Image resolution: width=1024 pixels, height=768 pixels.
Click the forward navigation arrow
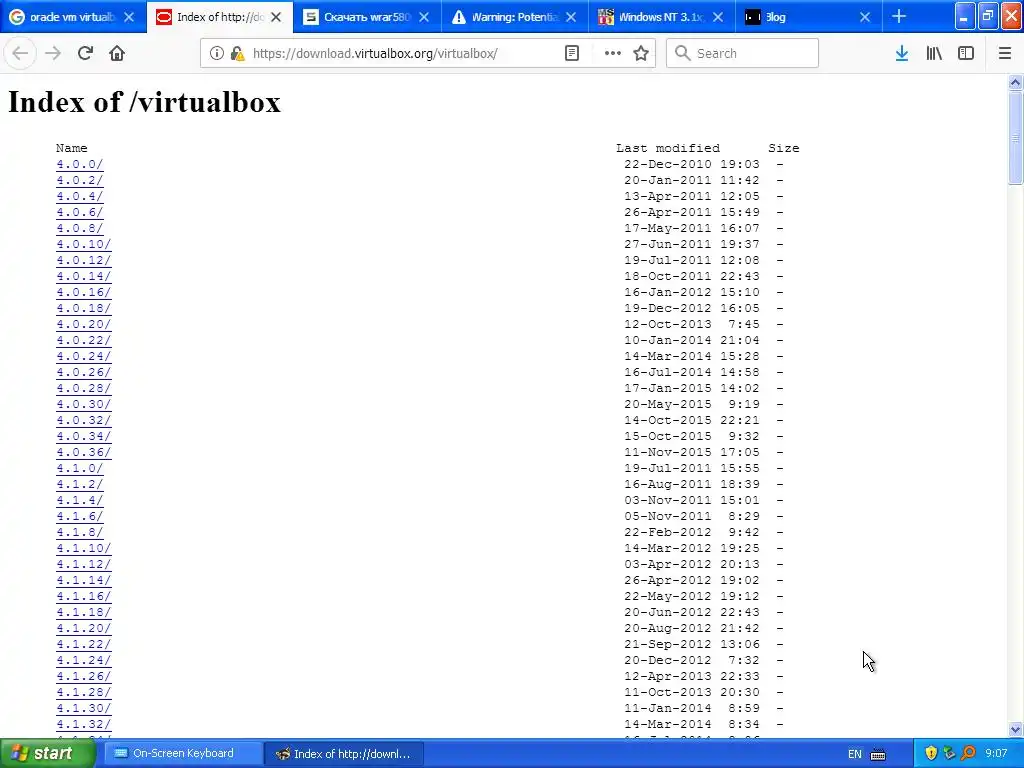pyautogui.click(x=53, y=53)
